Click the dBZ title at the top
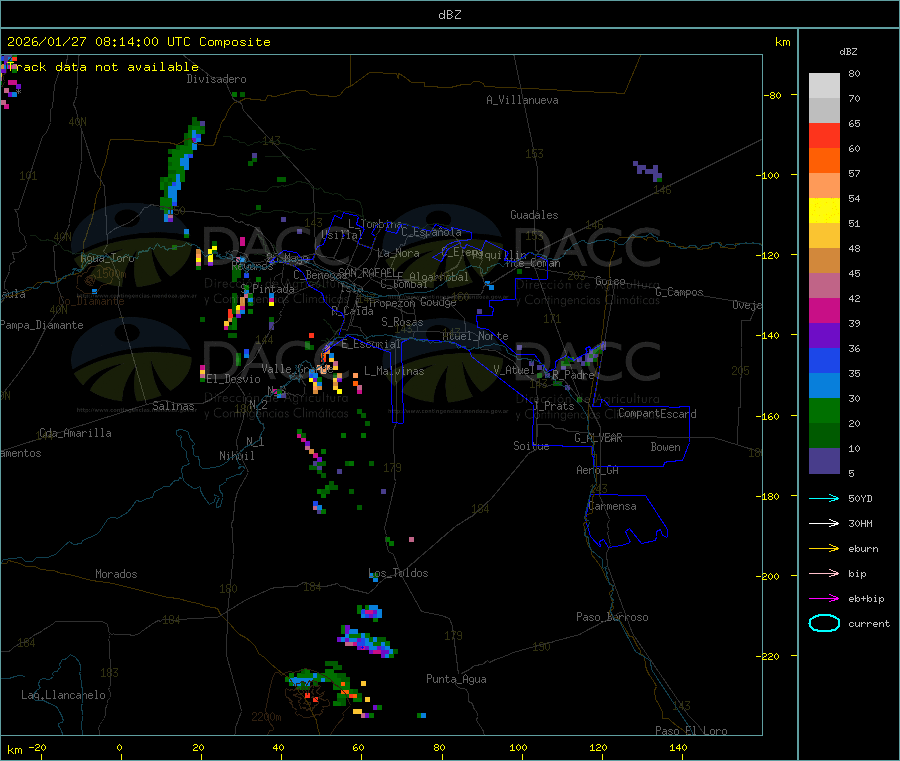The image size is (900, 761). [449, 15]
